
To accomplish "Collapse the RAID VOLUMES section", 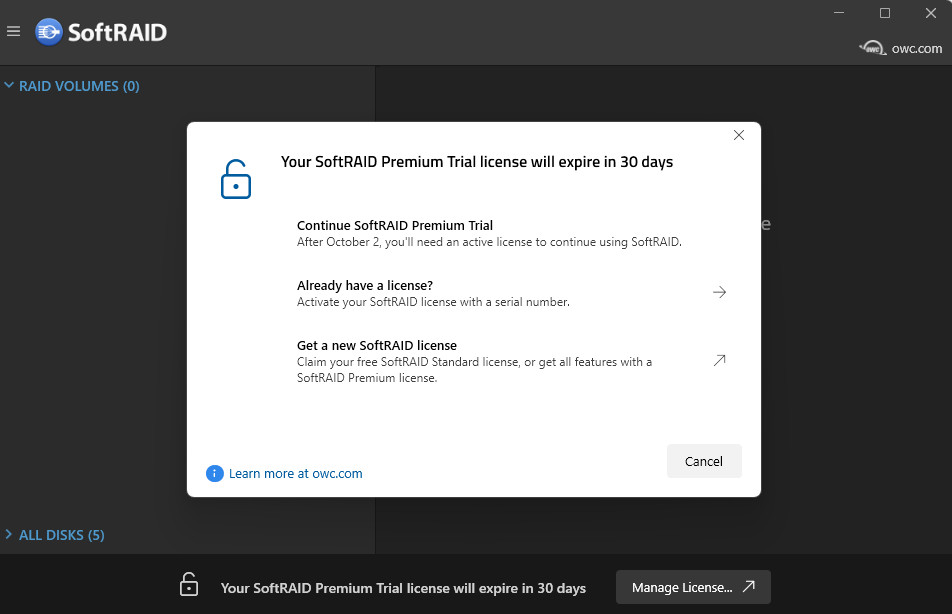I will pyautogui.click(x=8, y=86).
